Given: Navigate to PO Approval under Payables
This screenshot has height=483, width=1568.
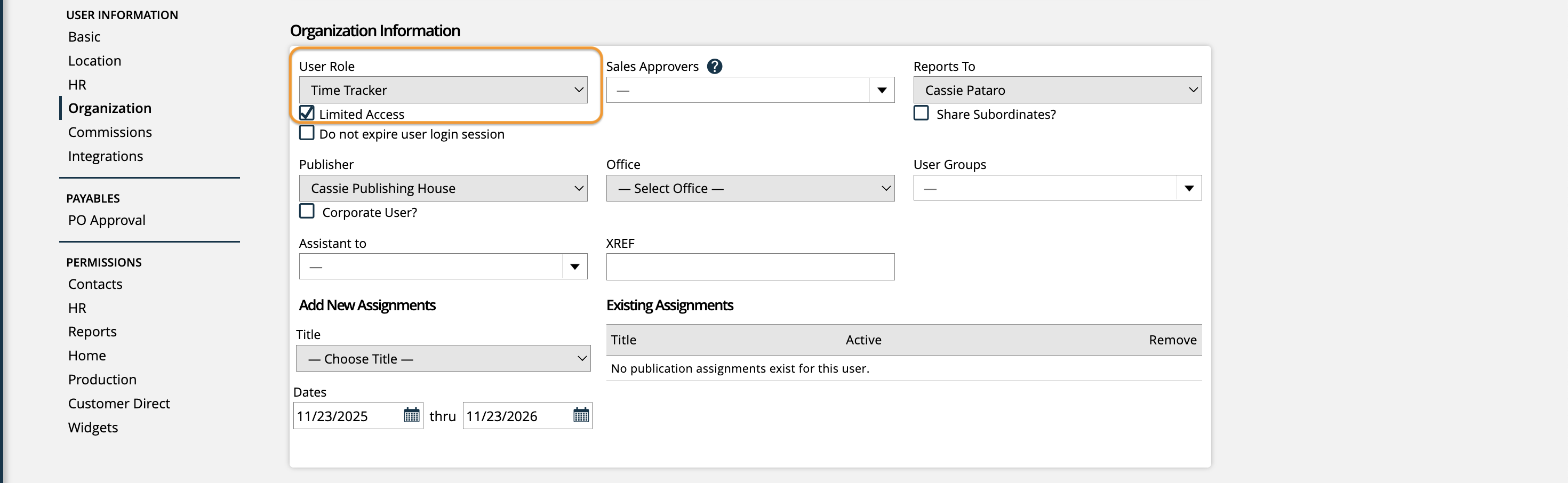Looking at the screenshot, I should [x=107, y=220].
